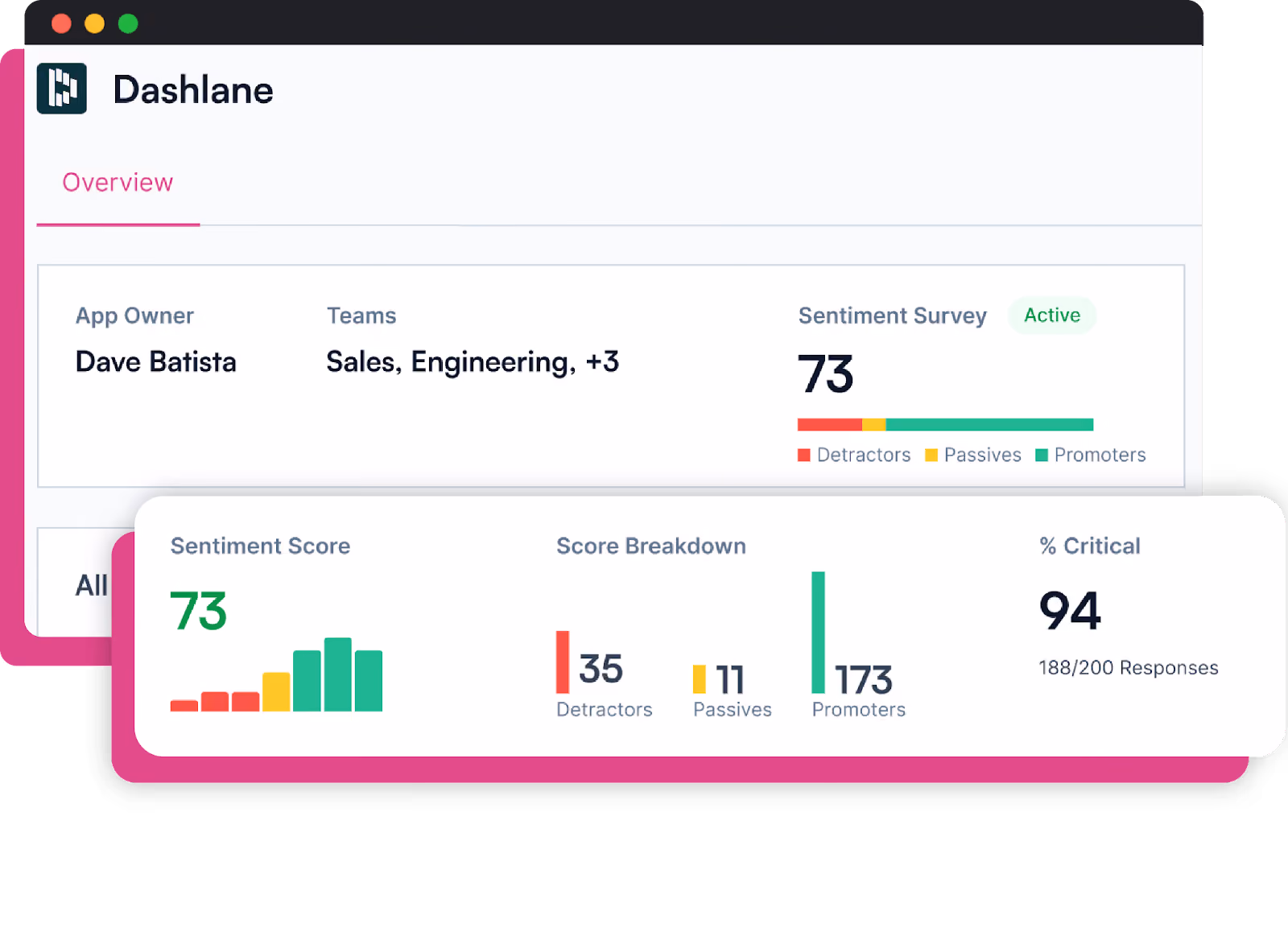Click the 173 Promoters count
The height and width of the screenshot is (932, 1288).
pyautogui.click(x=864, y=679)
